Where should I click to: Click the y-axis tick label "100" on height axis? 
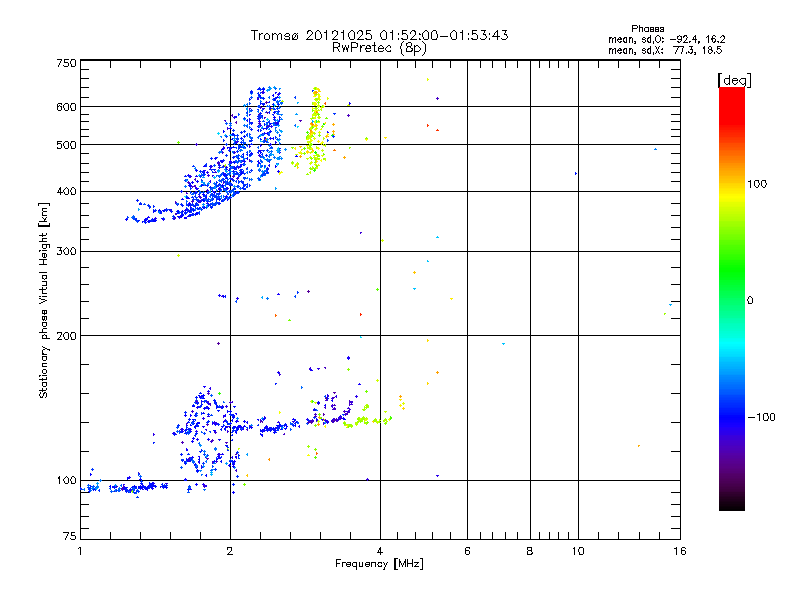click(x=67, y=481)
